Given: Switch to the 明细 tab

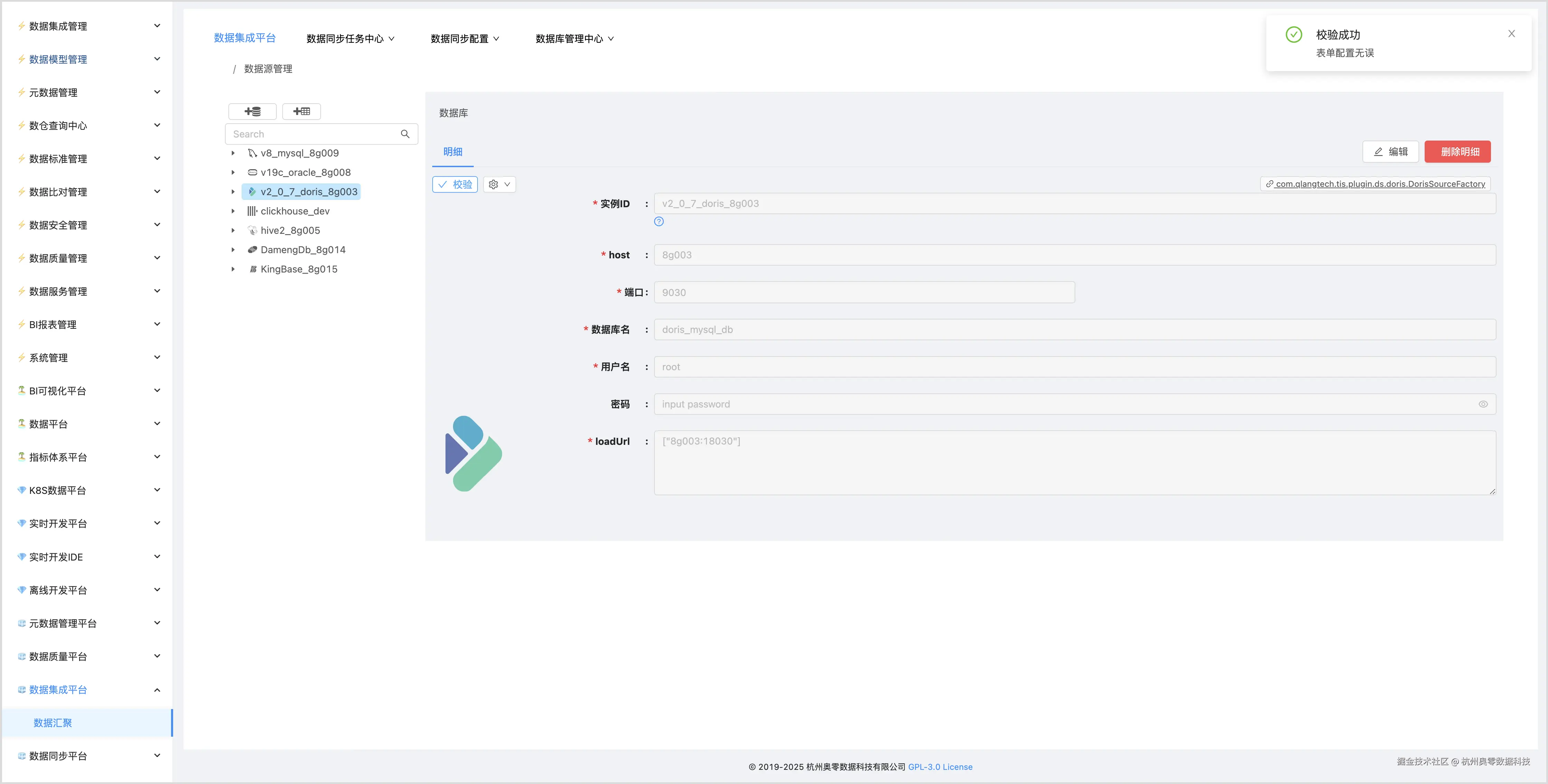Looking at the screenshot, I should click(453, 152).
